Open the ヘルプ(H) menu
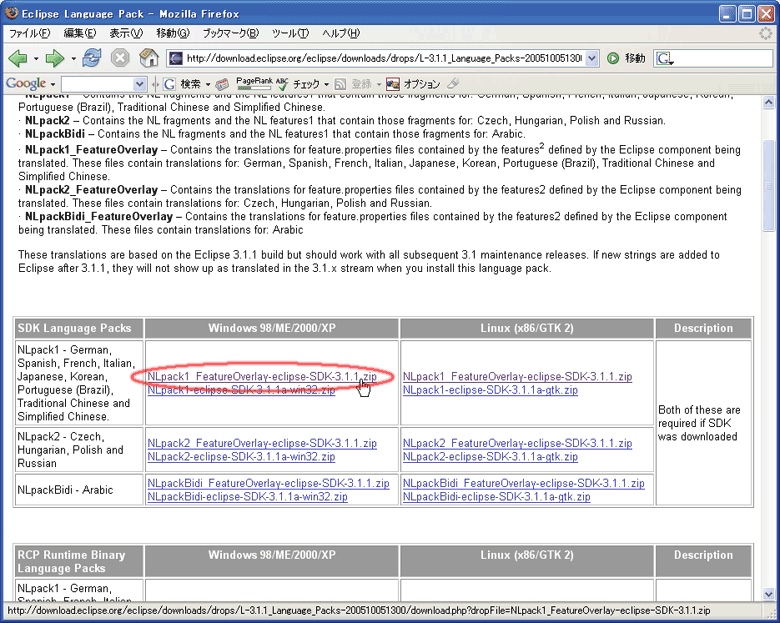The image size is (780, 623). [x=341, y=33]
